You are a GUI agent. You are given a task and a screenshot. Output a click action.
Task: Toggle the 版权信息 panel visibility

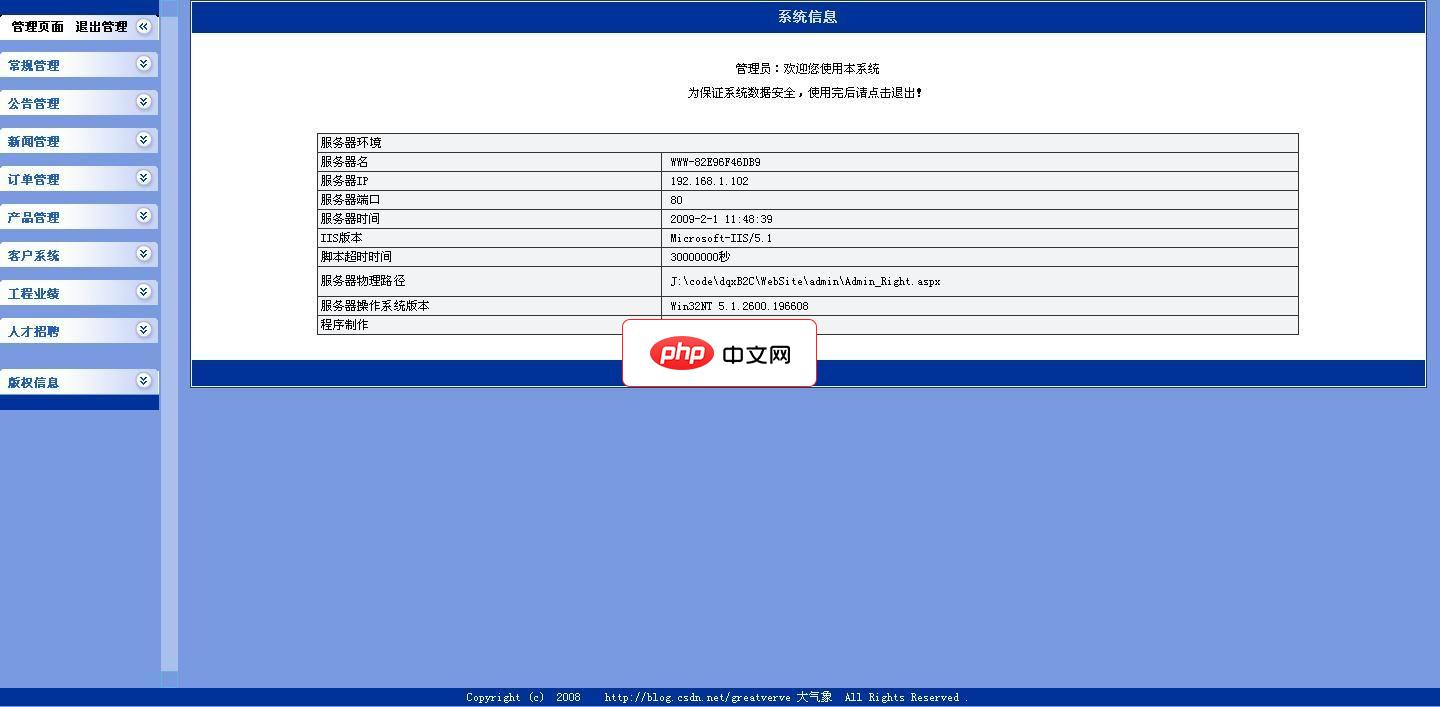146,381
